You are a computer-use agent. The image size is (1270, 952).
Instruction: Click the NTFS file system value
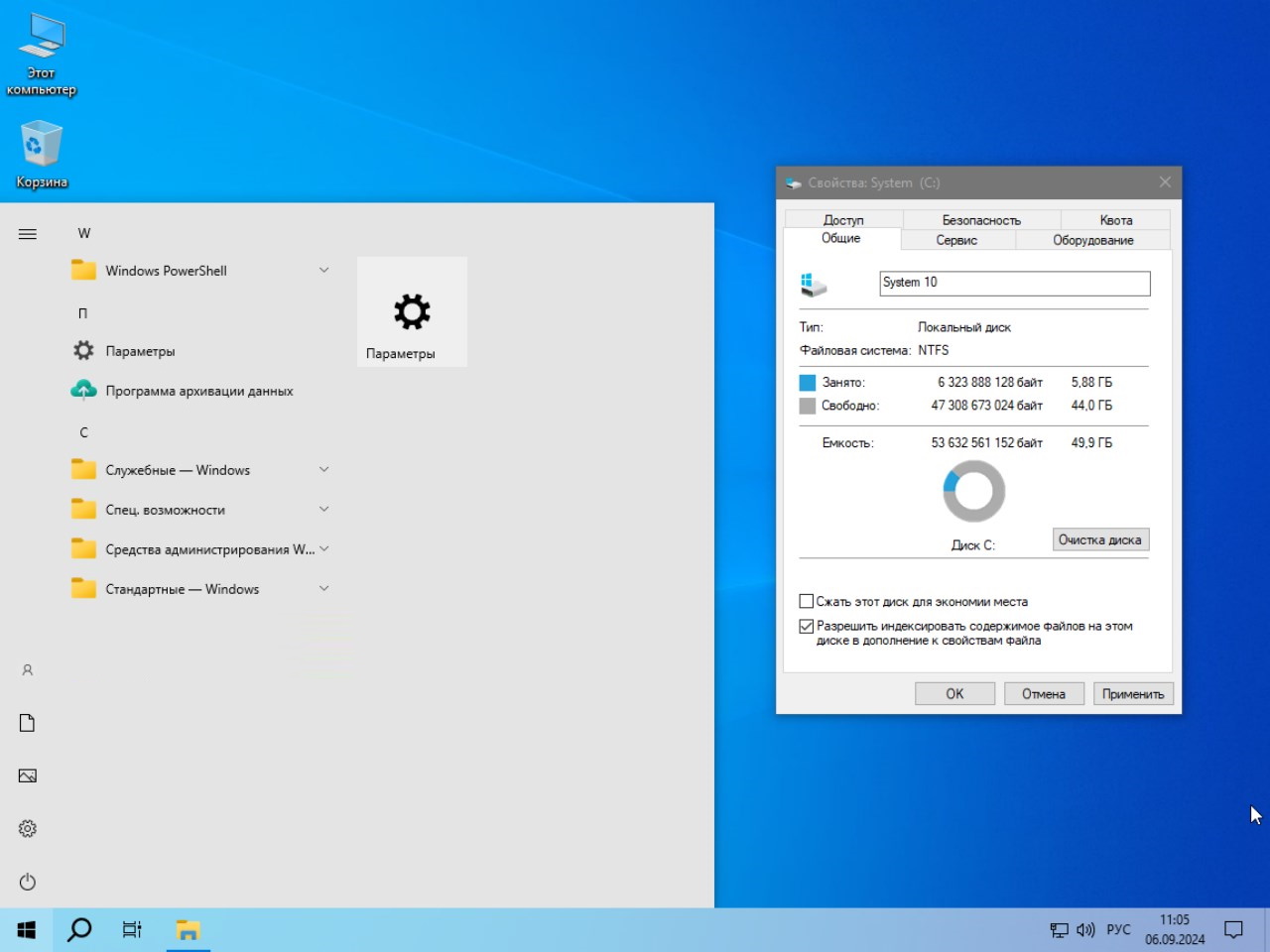coord(934,350)
